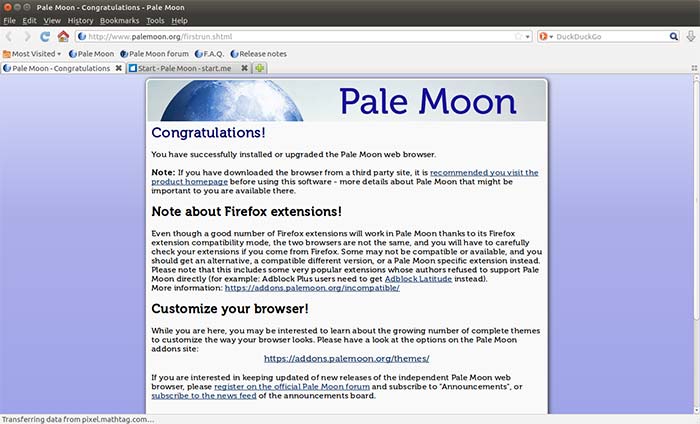700x424 pixels.
Task: Open the Release notes bookmark
Action: [258, 54]
